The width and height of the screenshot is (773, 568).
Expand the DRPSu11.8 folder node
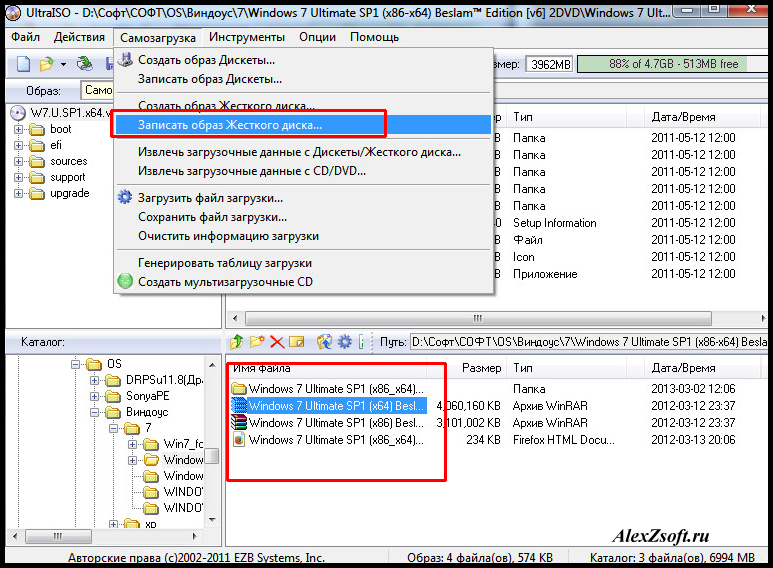pos(95,380)
